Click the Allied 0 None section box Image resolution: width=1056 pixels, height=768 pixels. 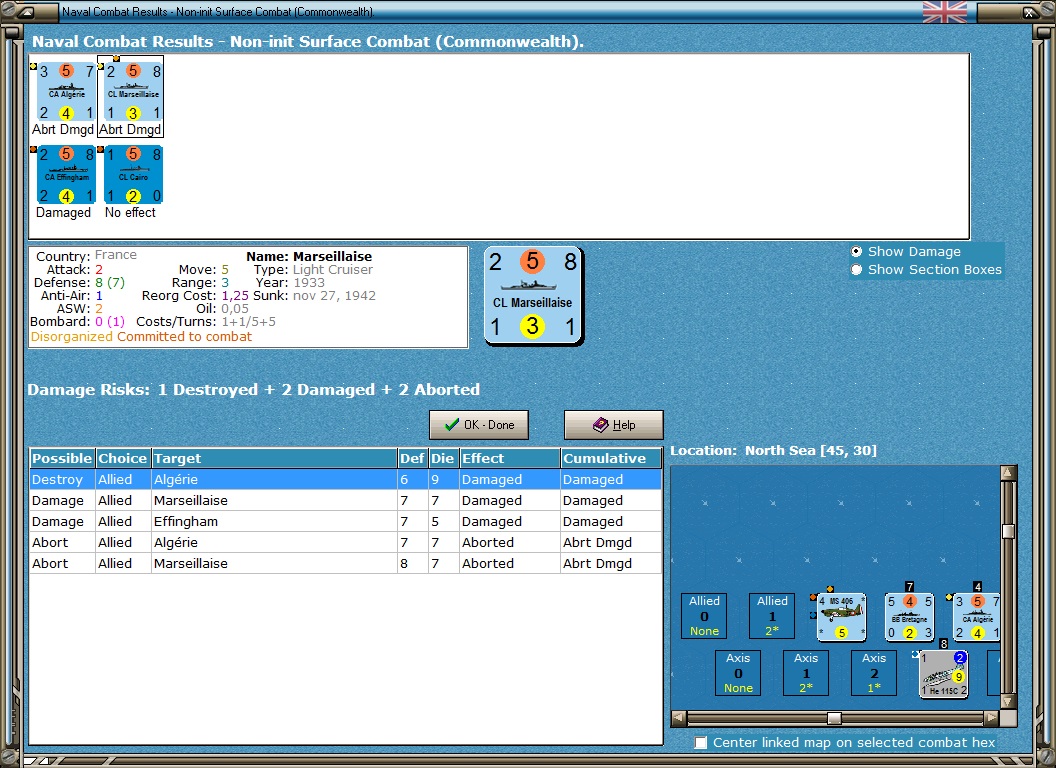click(x=704, y=616)
